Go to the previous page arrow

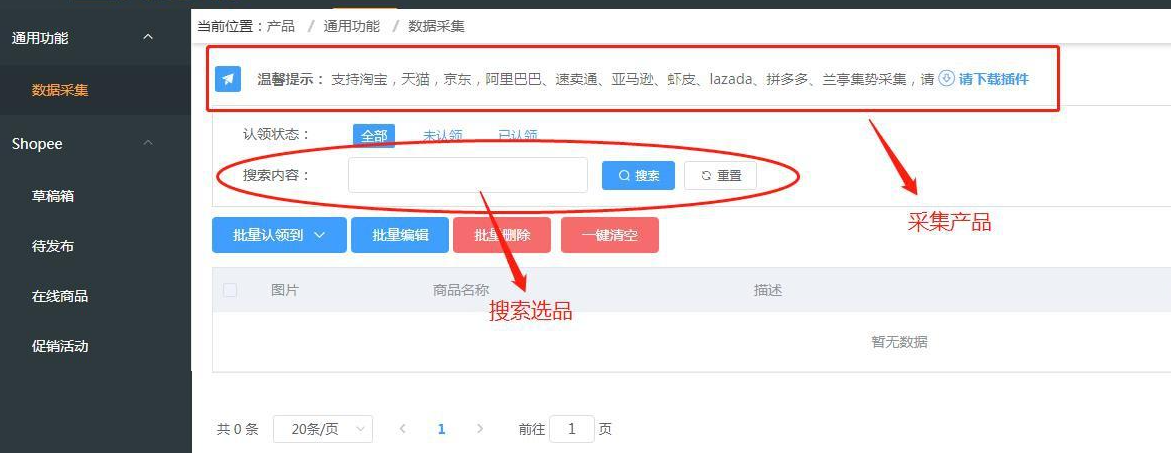click(403, 429)
